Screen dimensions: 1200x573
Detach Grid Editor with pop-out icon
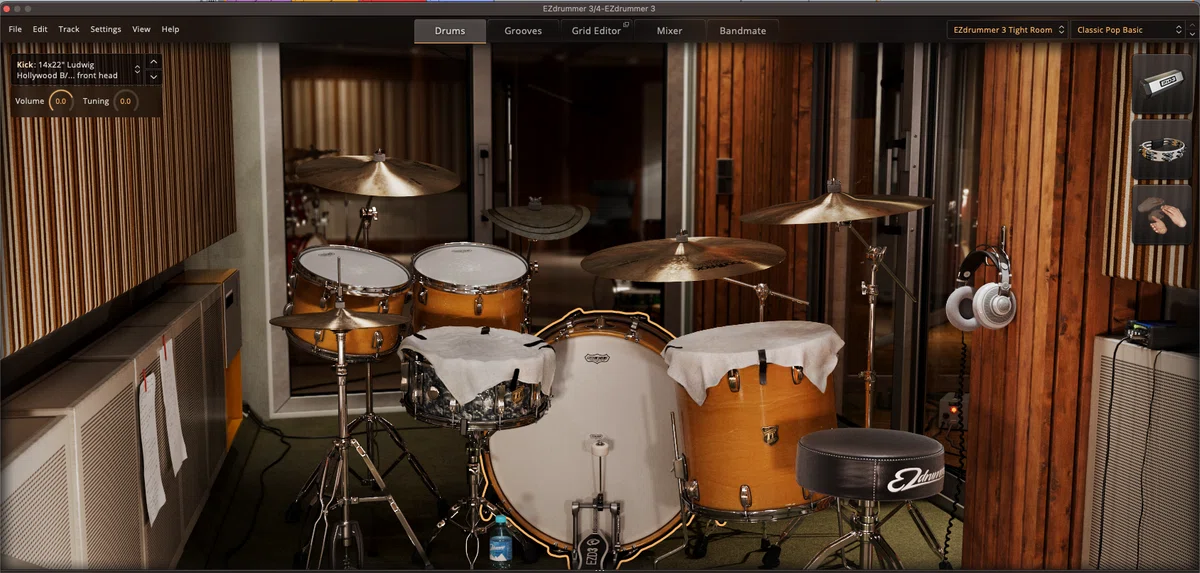point(626,24)
